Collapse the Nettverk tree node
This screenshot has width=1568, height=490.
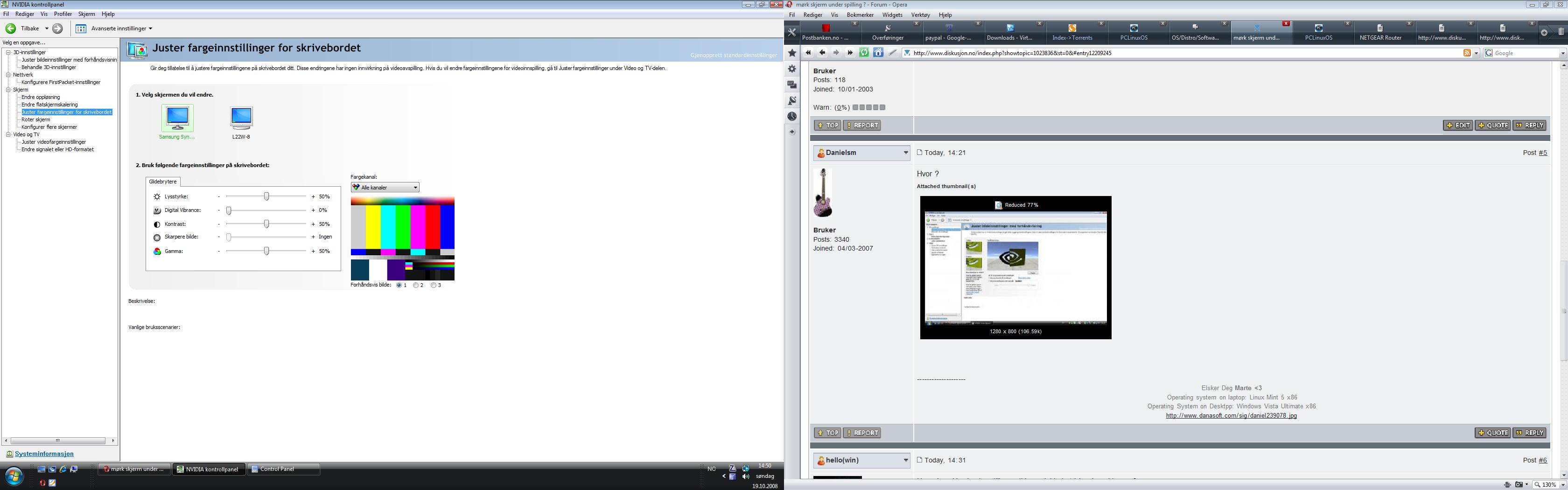point(8,75)
